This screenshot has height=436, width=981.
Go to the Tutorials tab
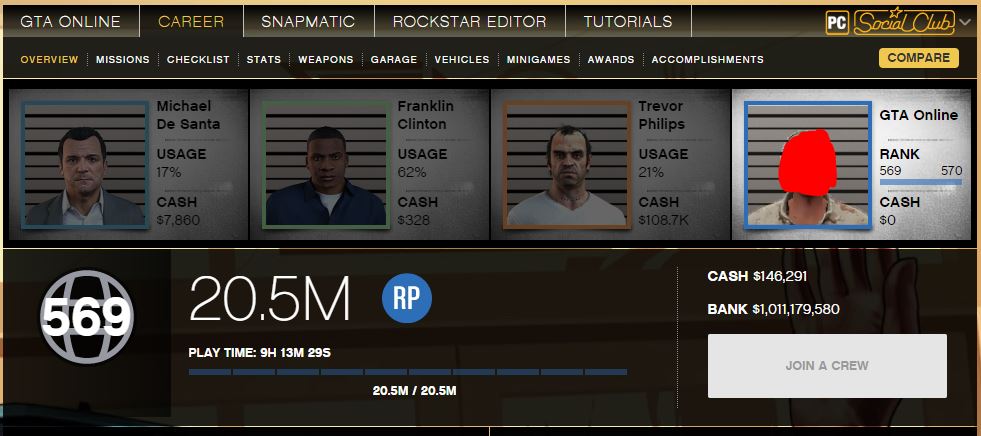[x=628, y=21]
